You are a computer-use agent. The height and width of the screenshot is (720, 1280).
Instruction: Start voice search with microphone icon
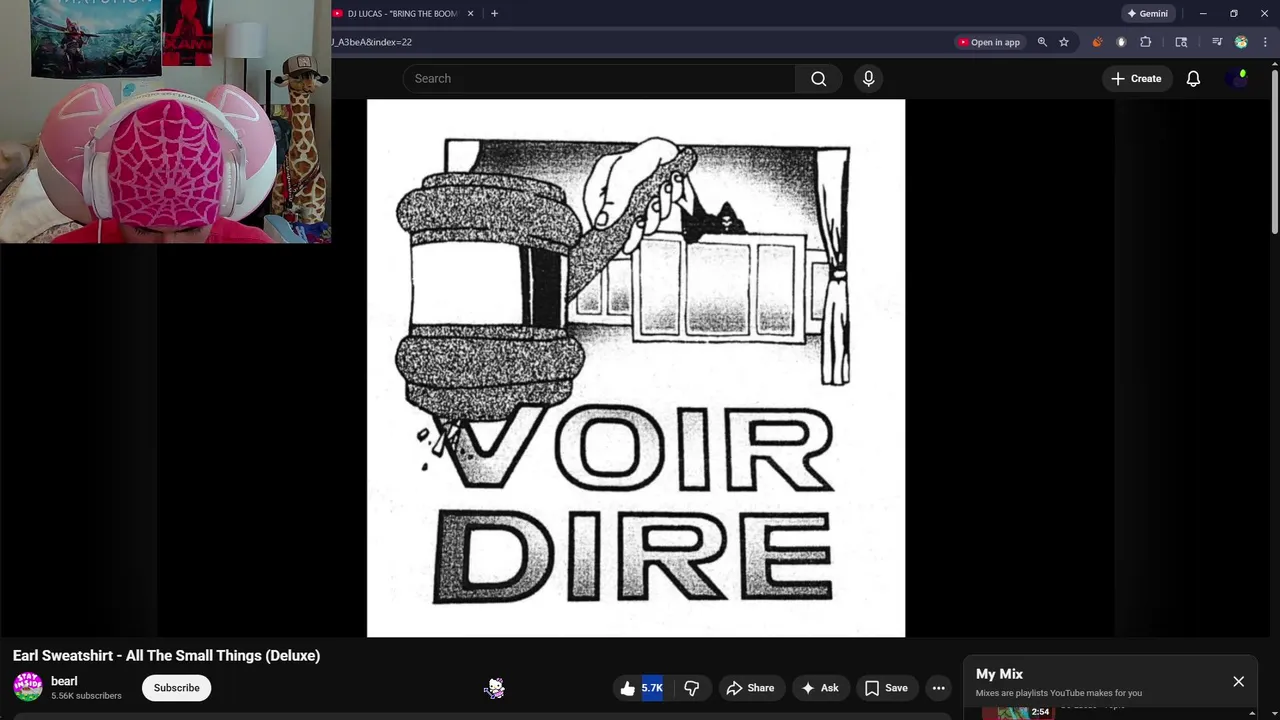(868, 78)
